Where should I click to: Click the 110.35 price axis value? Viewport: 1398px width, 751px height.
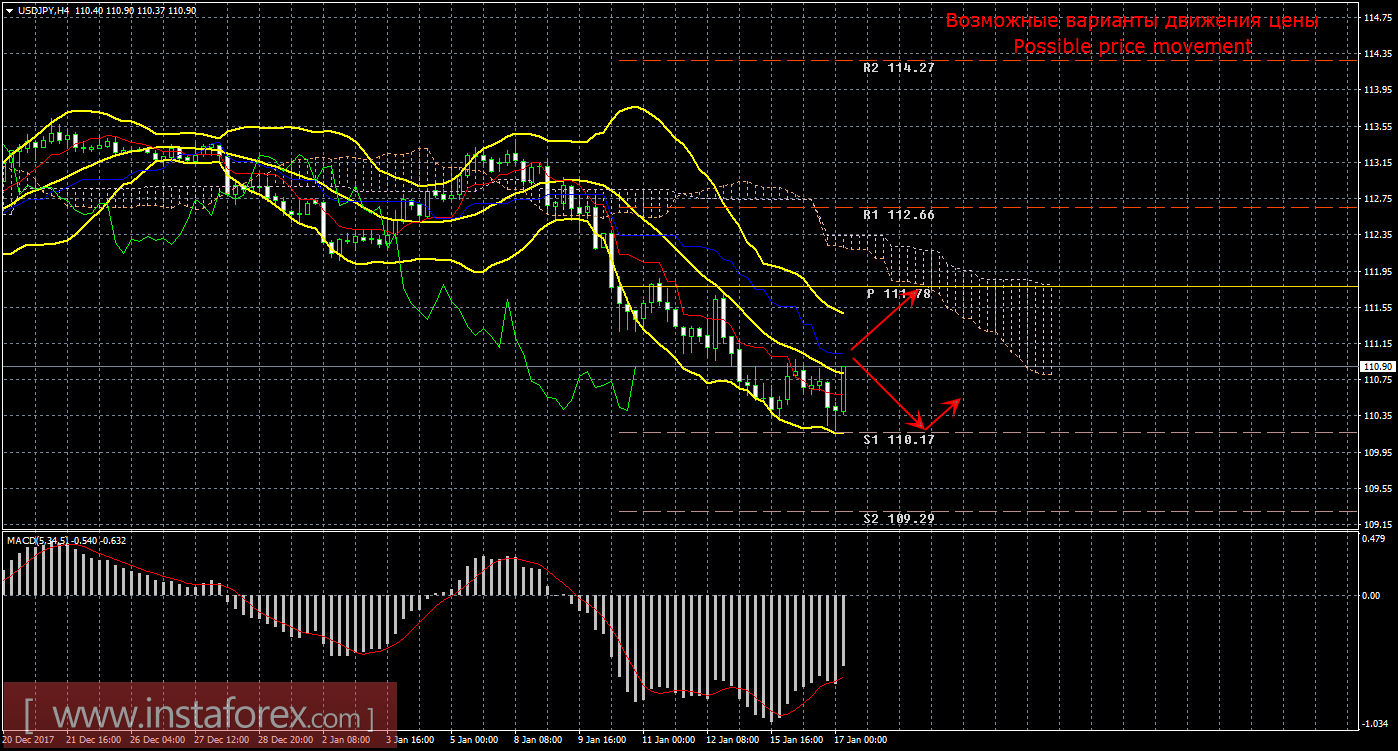tap(1377, 416)
